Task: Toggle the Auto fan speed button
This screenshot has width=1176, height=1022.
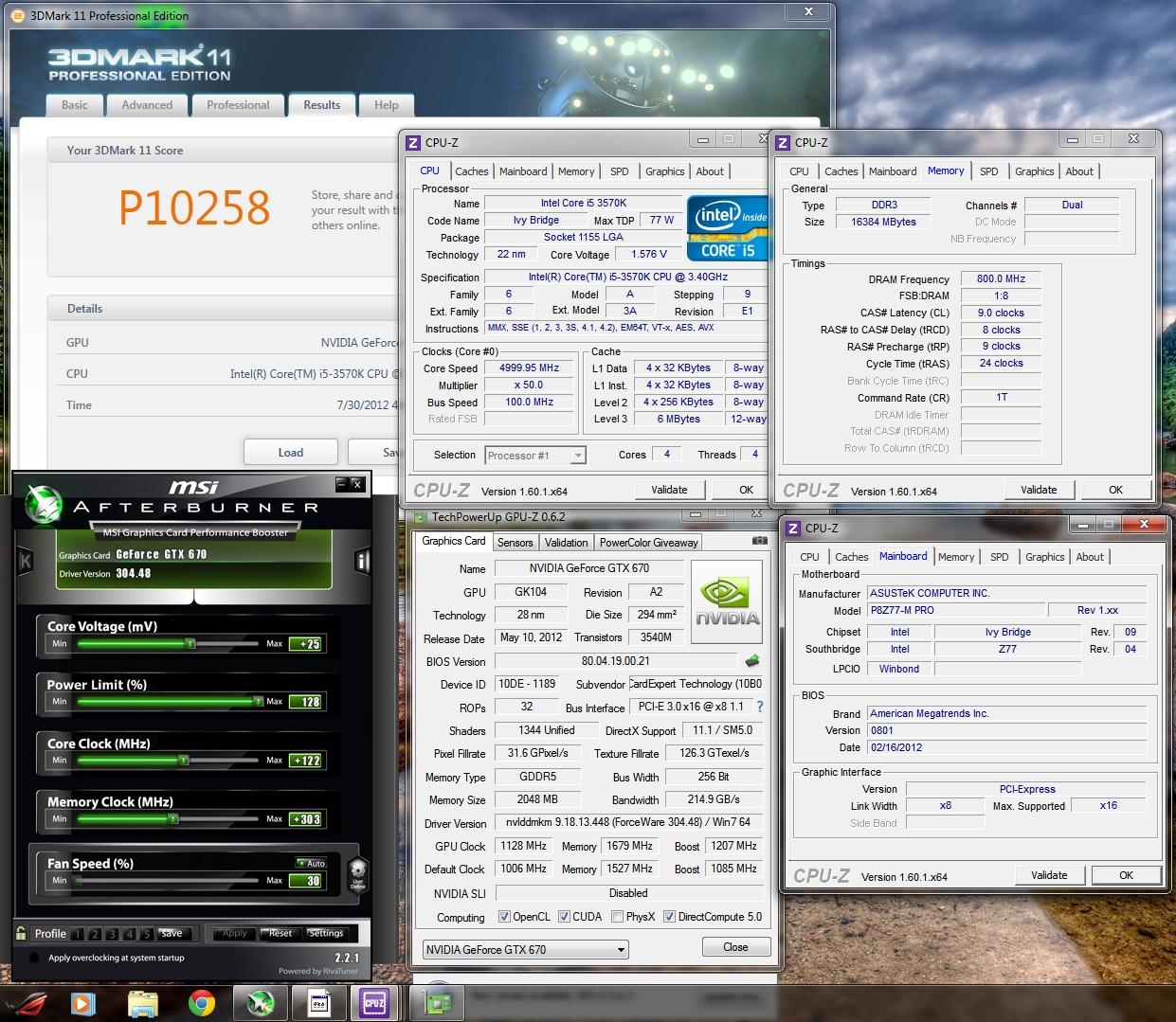Action: pos(312,863)
